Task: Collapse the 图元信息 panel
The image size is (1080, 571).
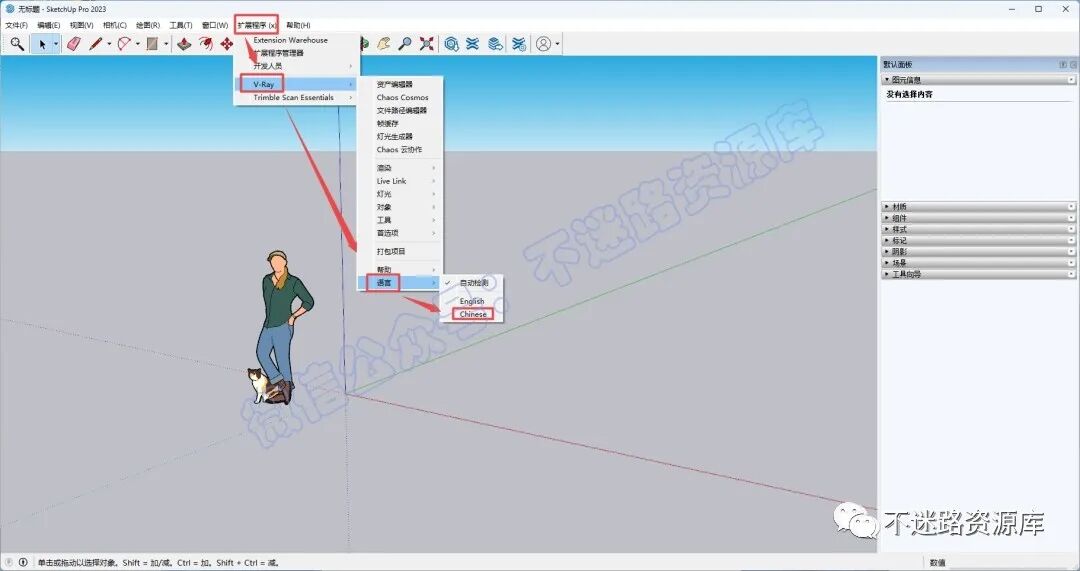Action: (x=887, y=80)
